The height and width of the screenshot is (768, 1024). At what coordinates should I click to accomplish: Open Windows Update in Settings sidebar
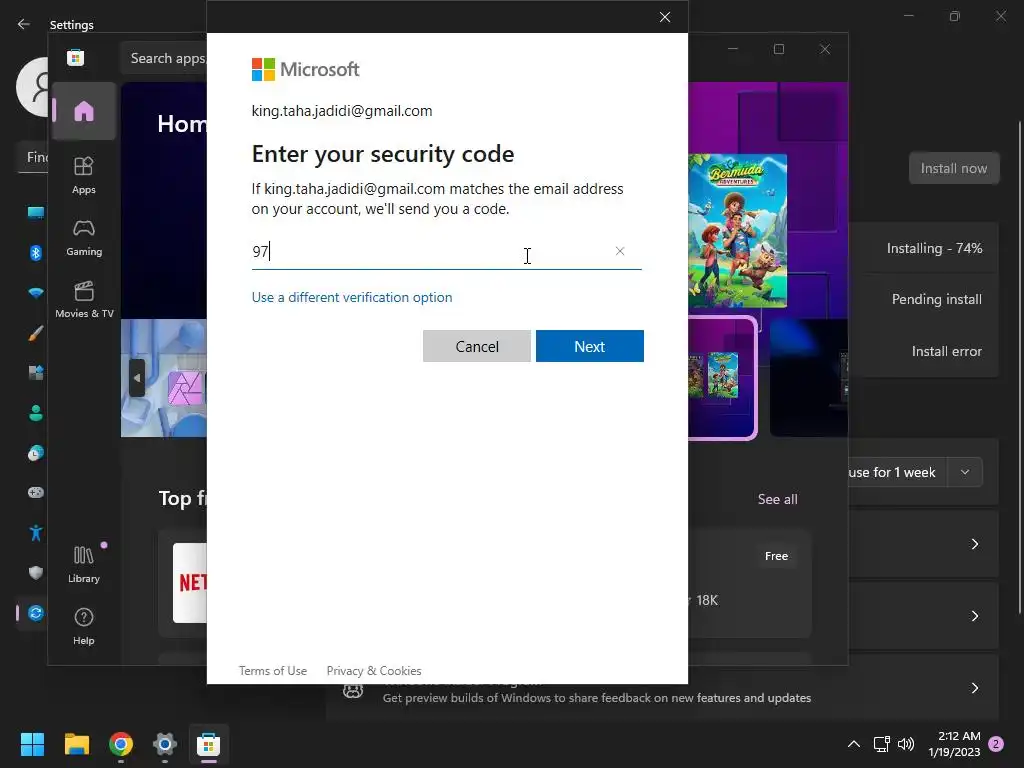(x=36, y=613)
